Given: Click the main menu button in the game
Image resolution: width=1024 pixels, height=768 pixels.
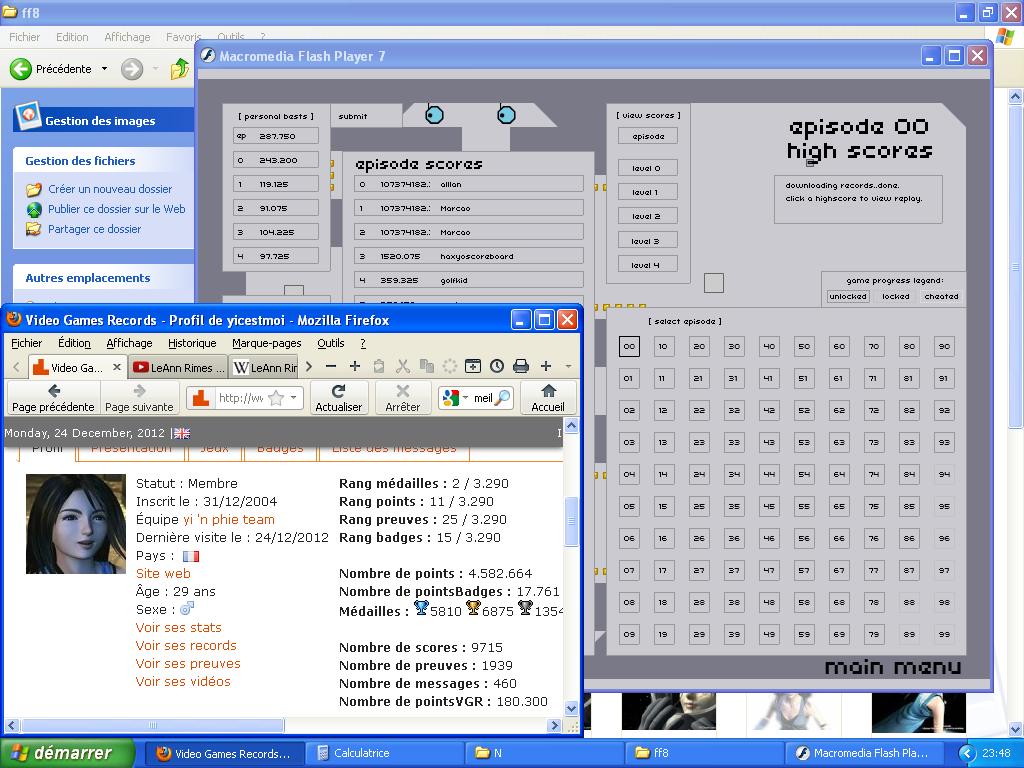Looking at the screenshot, I should click(x=892, y=667).
